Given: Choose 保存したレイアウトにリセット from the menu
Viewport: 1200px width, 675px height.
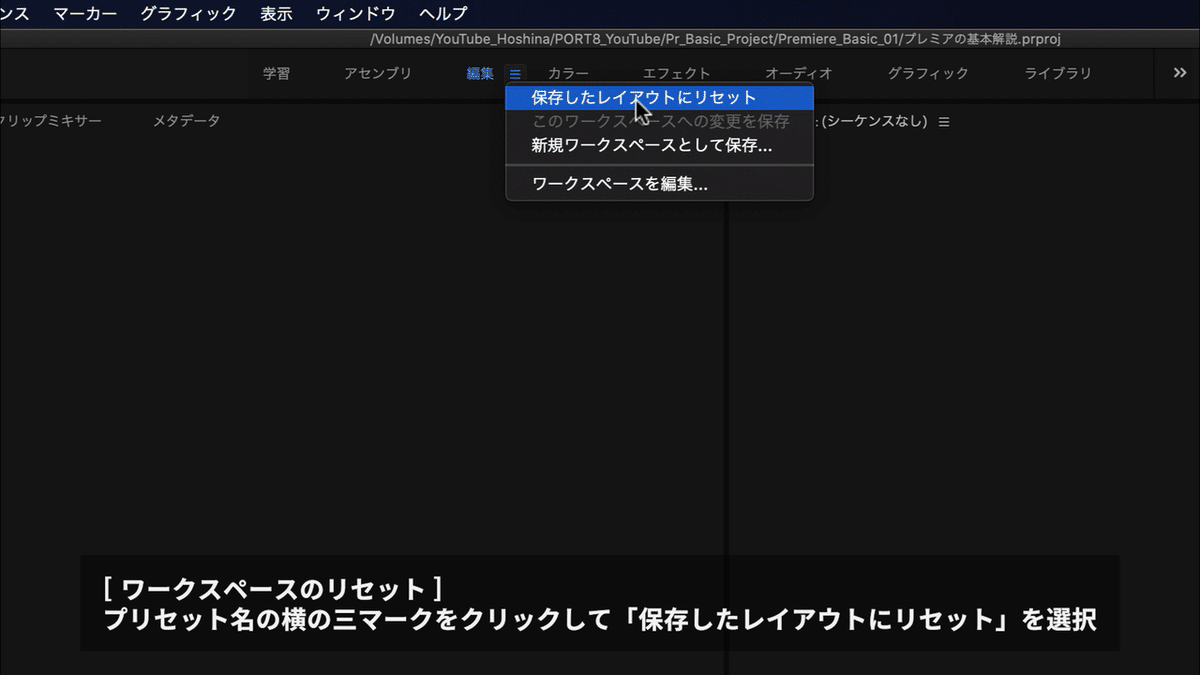Looking at the screenshot, I should pos(660,97).
